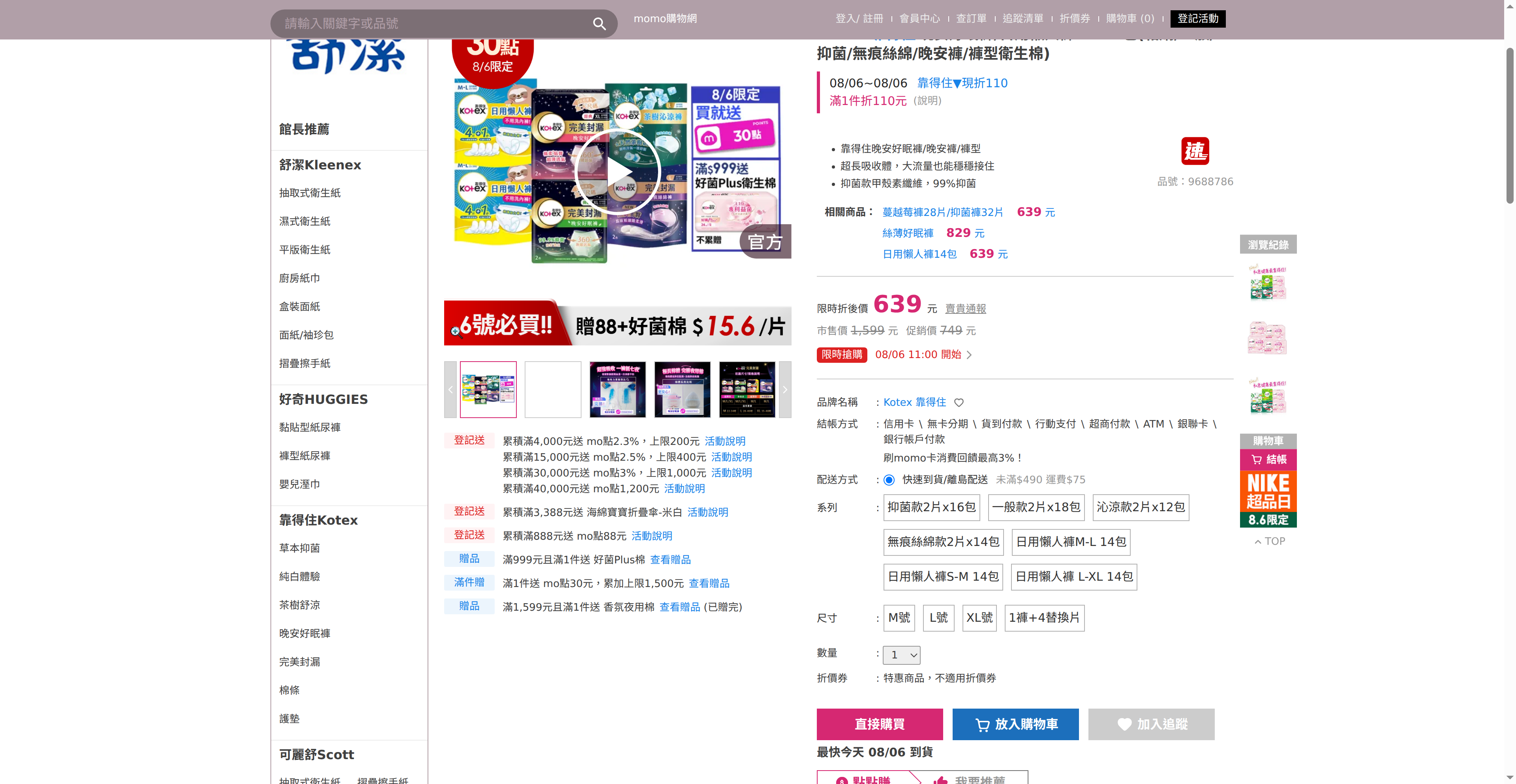Choose series 日用懶人褲S-M 14包

tap(943, 577)
